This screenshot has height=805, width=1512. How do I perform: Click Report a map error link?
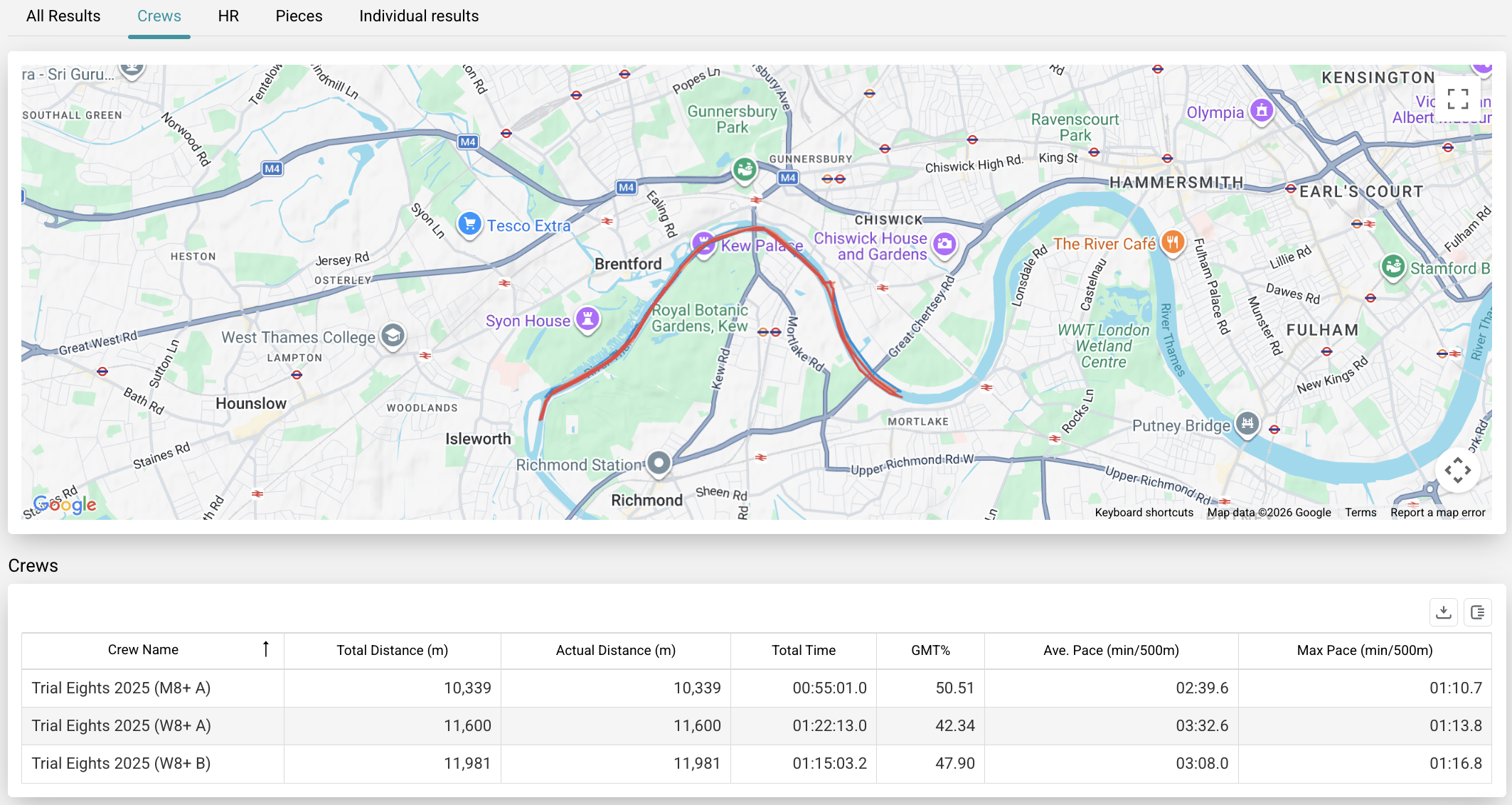pos(1437,512)
